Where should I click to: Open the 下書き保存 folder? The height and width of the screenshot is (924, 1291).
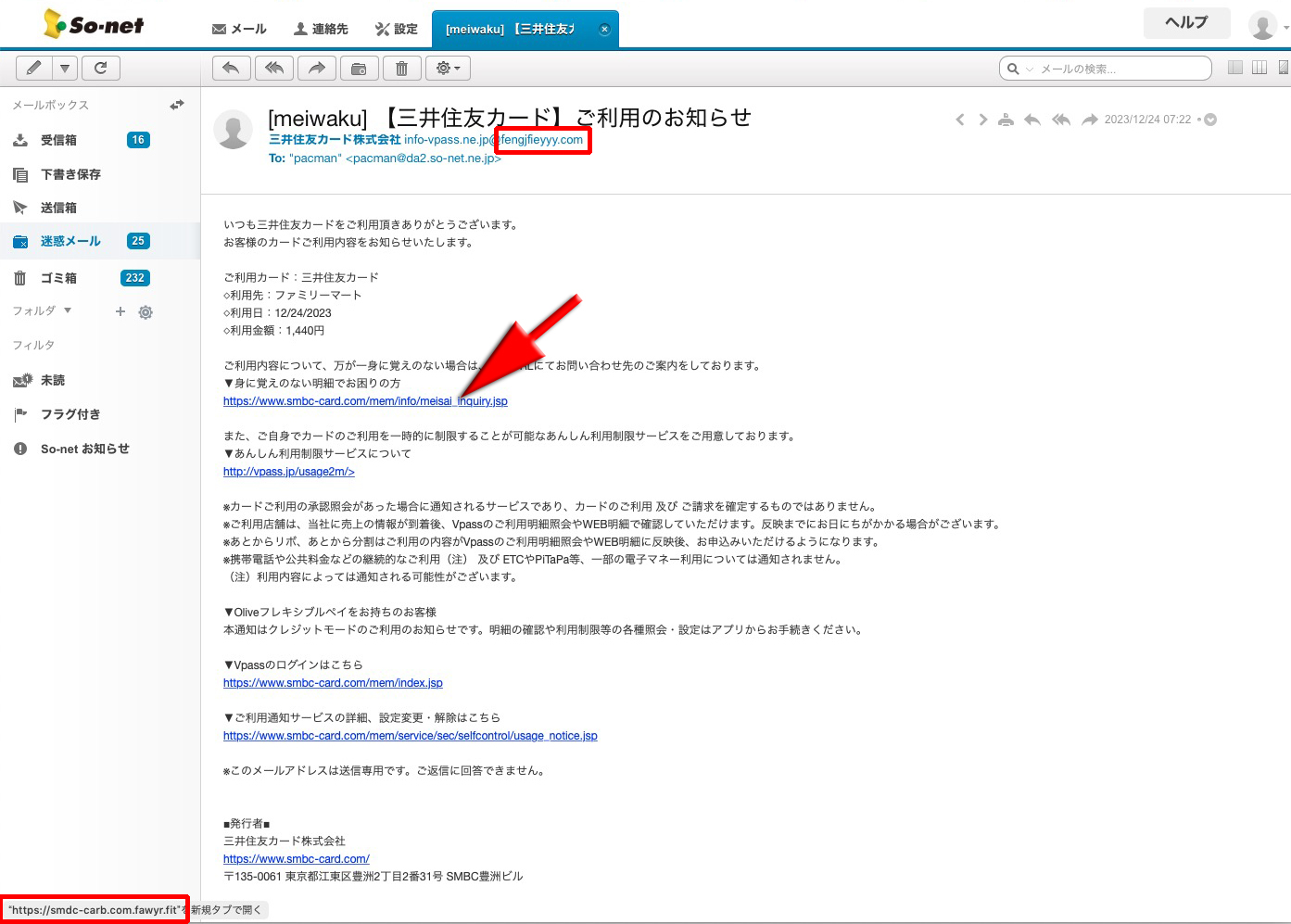point(70,174)
